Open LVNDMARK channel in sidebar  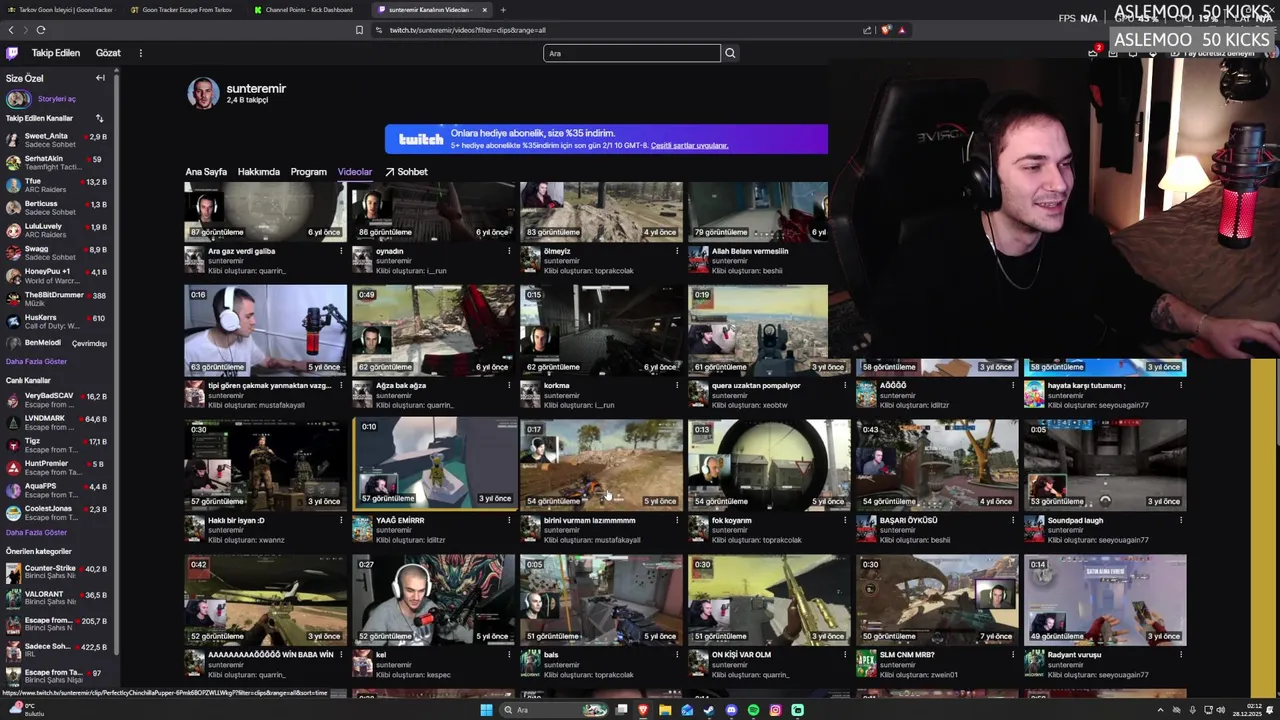coord(57,422)
